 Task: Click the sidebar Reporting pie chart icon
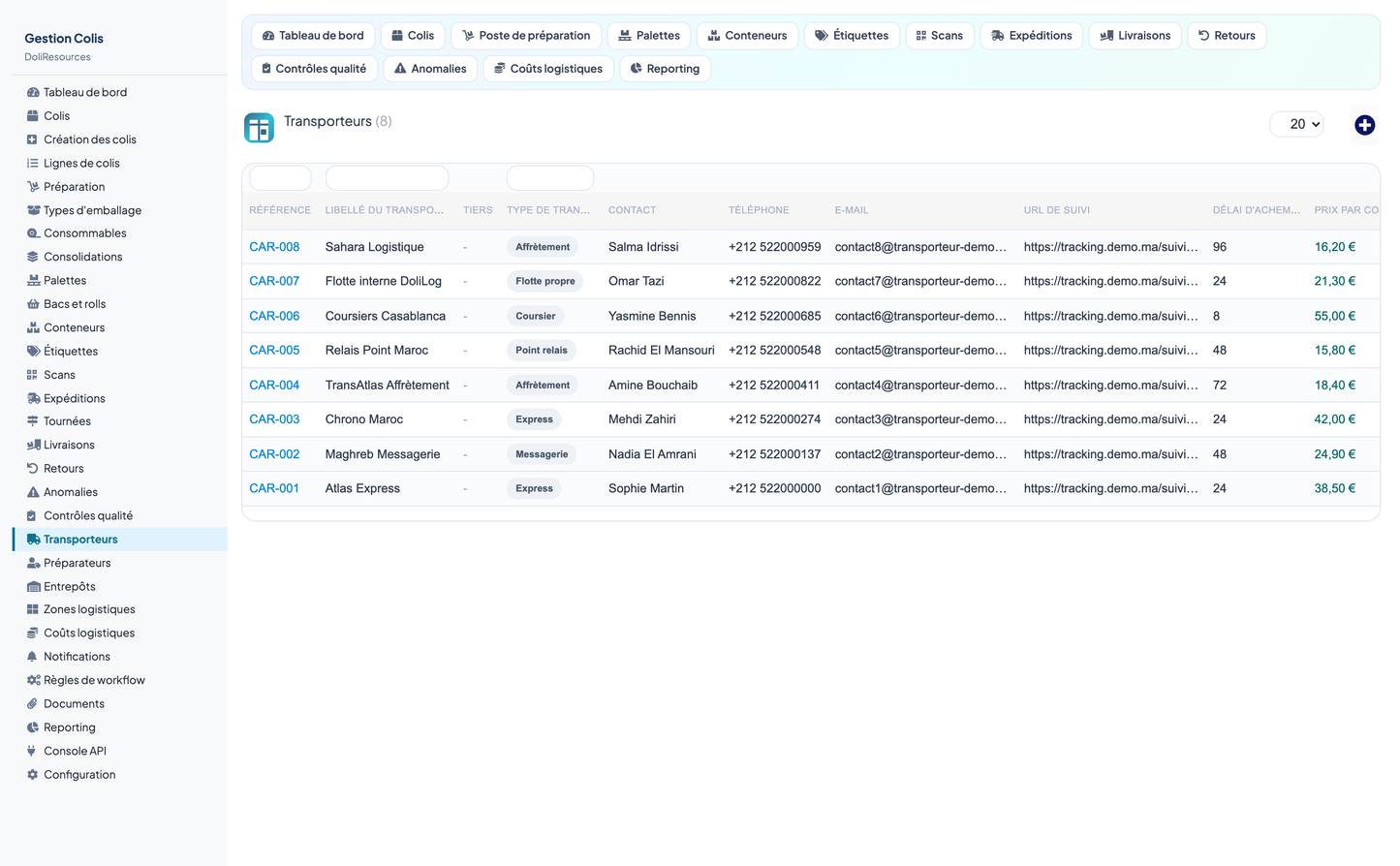(x=33, y=727)
